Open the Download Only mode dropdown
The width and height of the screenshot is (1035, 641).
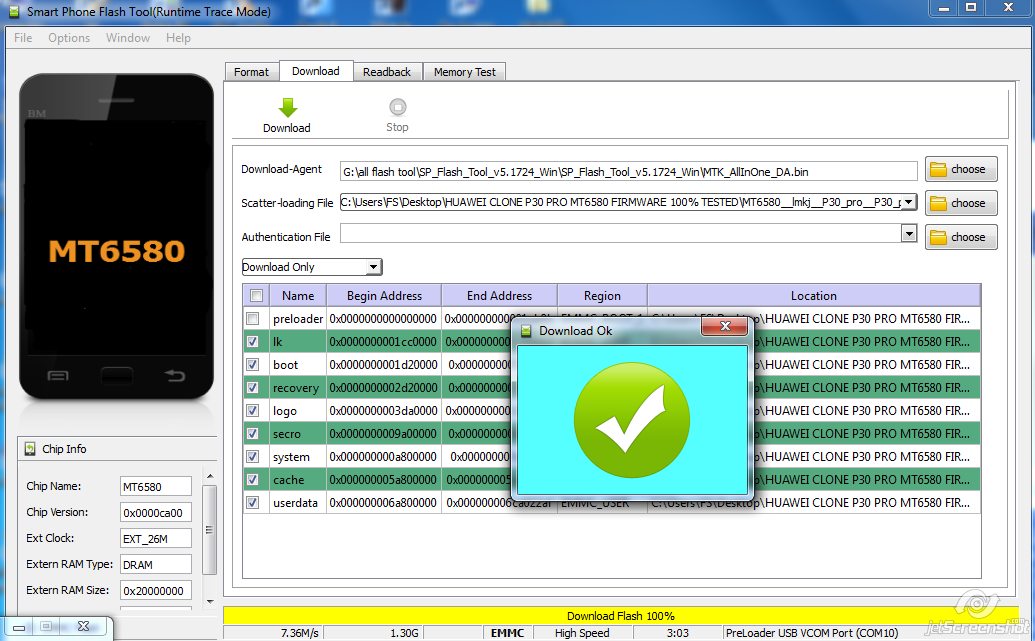[x=312, y=267]
